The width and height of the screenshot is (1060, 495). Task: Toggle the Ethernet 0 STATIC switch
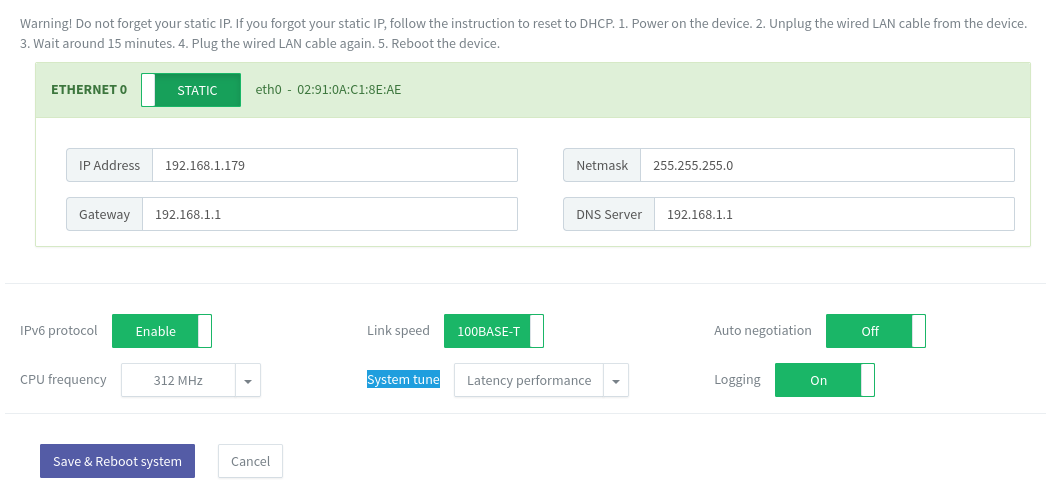(x=191, y=90)
